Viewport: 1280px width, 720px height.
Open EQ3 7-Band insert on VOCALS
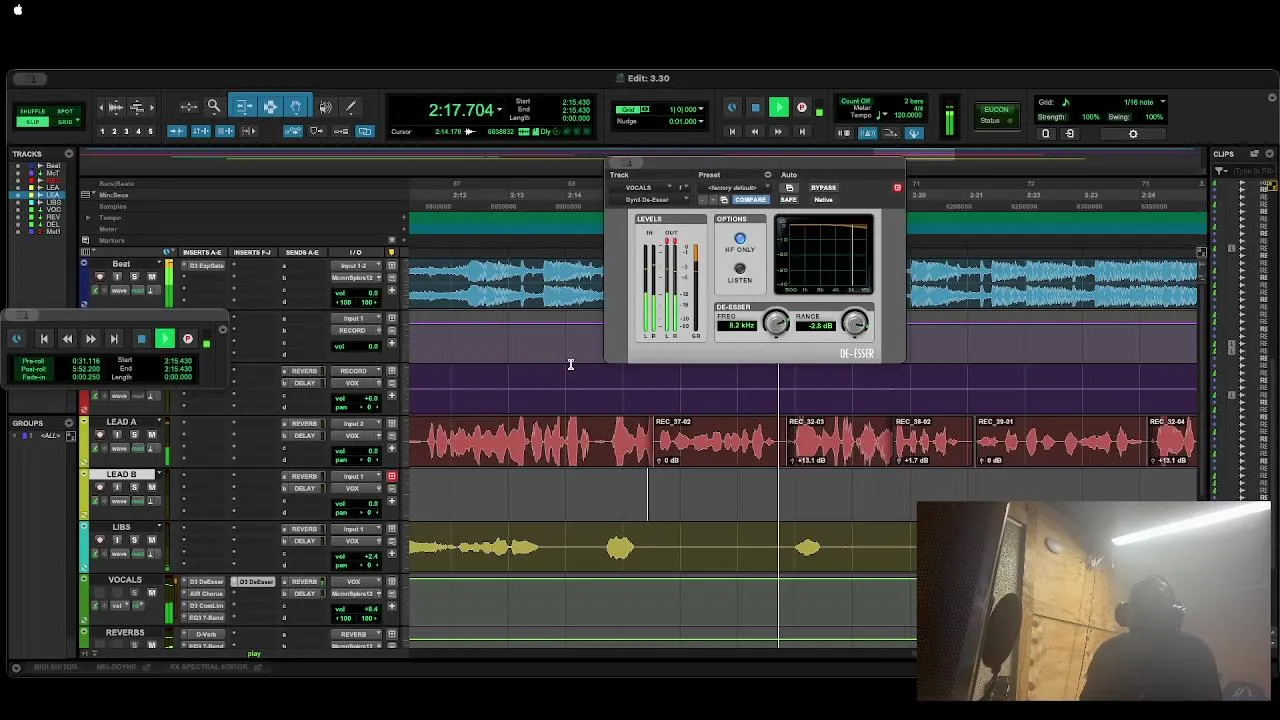tap(206, 618)
